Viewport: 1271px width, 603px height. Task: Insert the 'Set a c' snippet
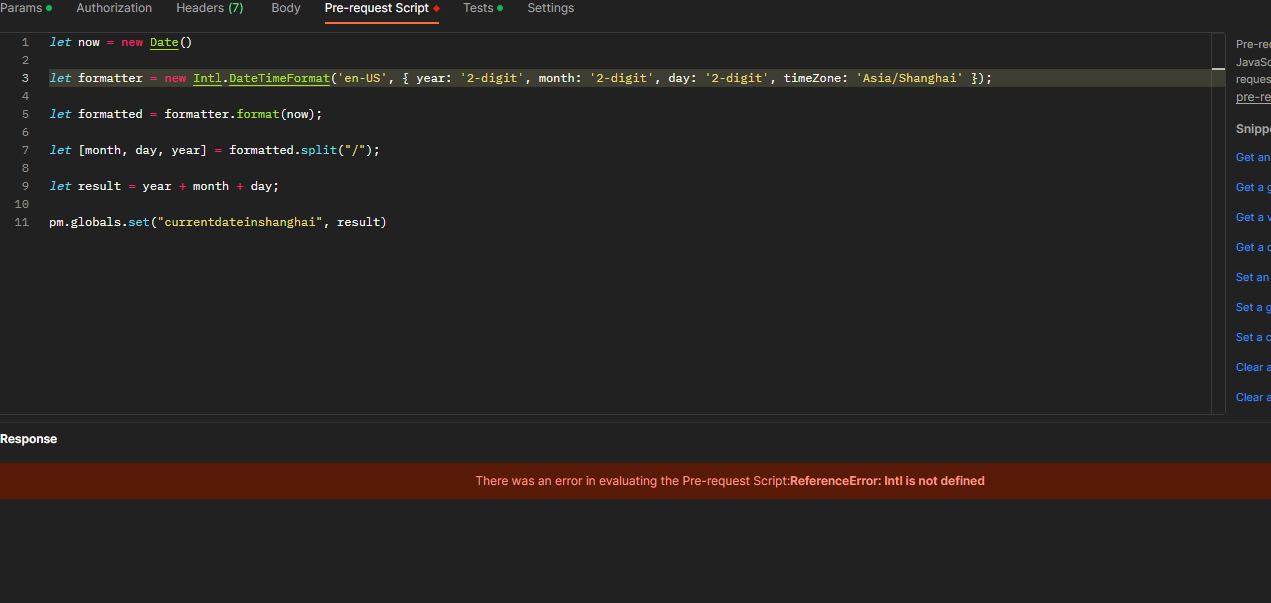(x=1253, y=337)
